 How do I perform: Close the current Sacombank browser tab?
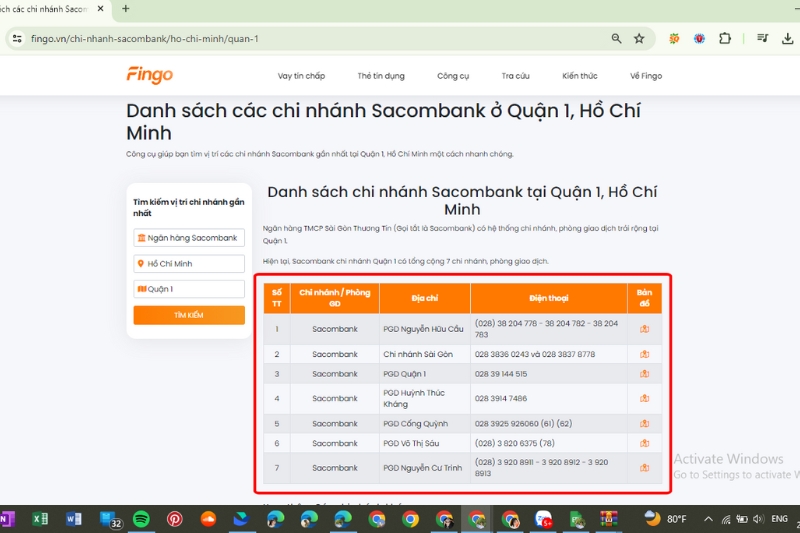coord(101,9)
